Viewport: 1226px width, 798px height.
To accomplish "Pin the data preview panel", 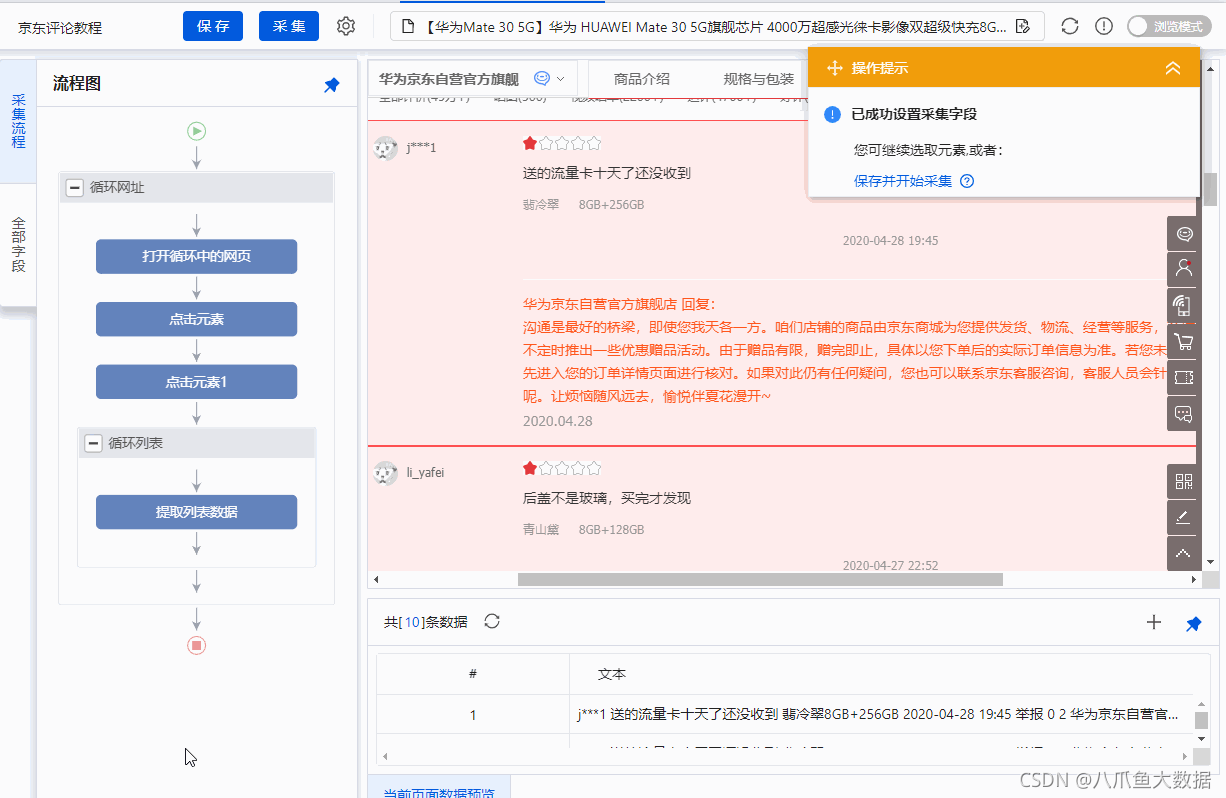I will point(1194,623).
